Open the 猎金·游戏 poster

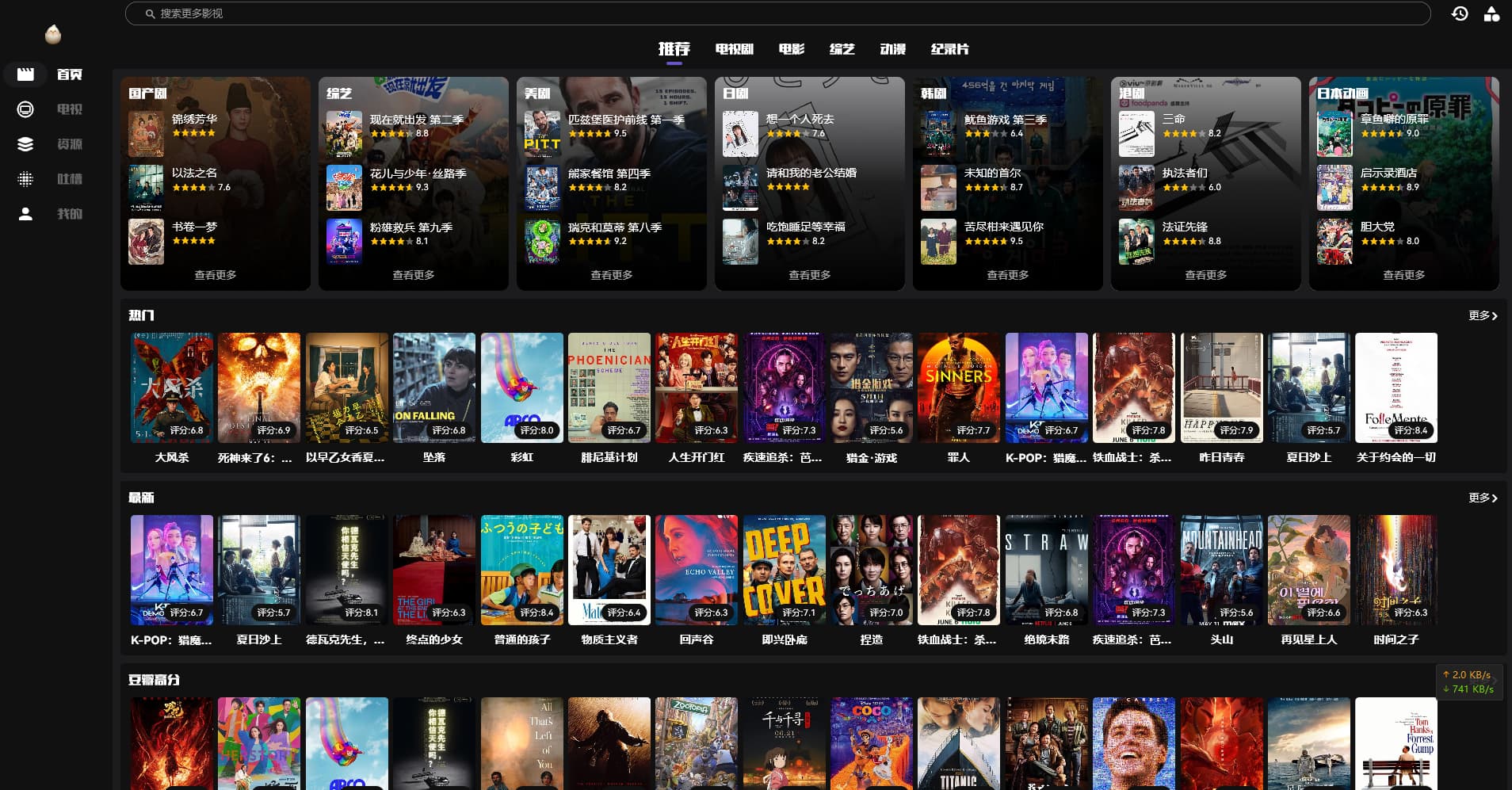872,387
